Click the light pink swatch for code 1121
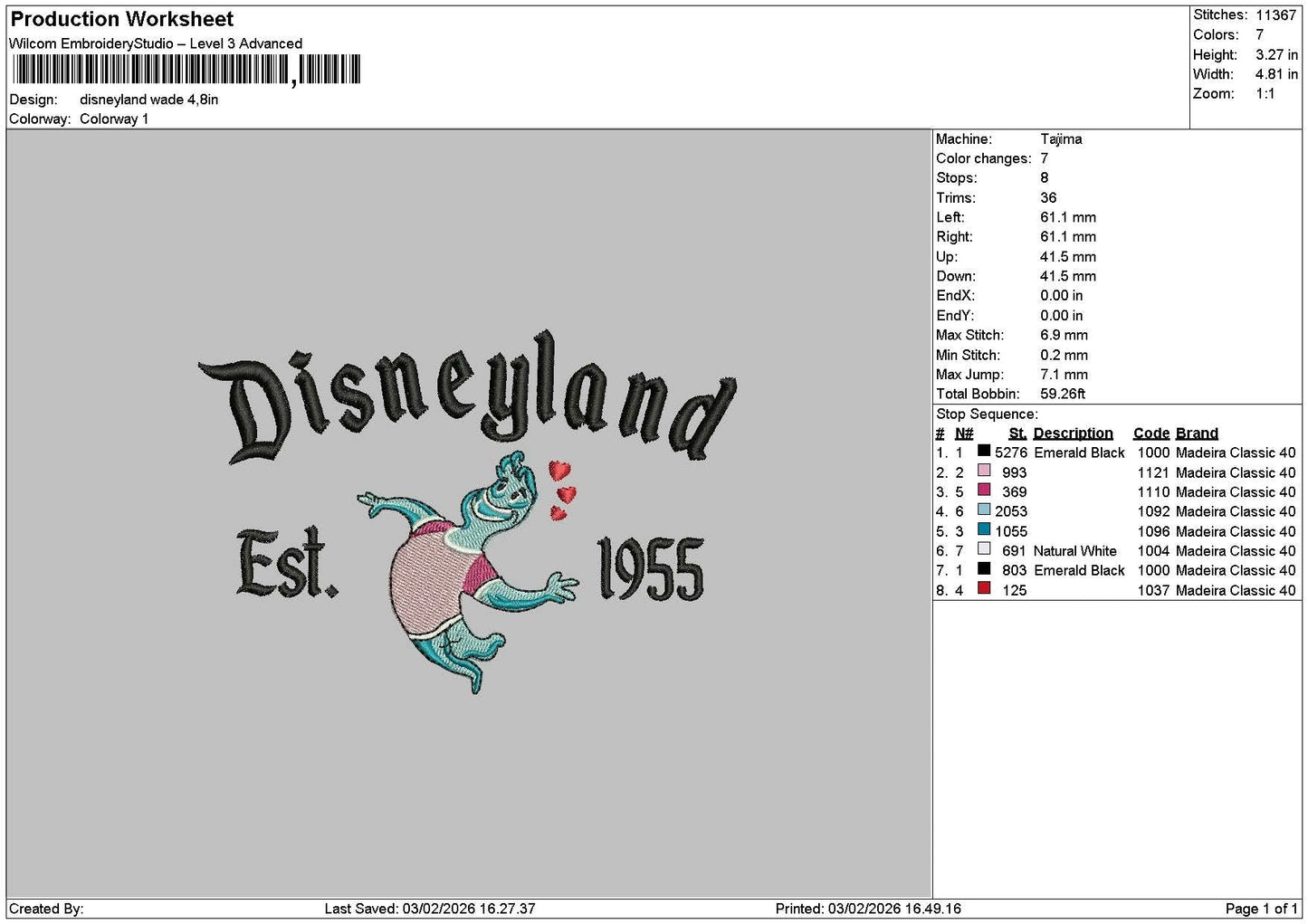Image resolution: width=1308 pixels, height=924 pixels. pos(984,471)
